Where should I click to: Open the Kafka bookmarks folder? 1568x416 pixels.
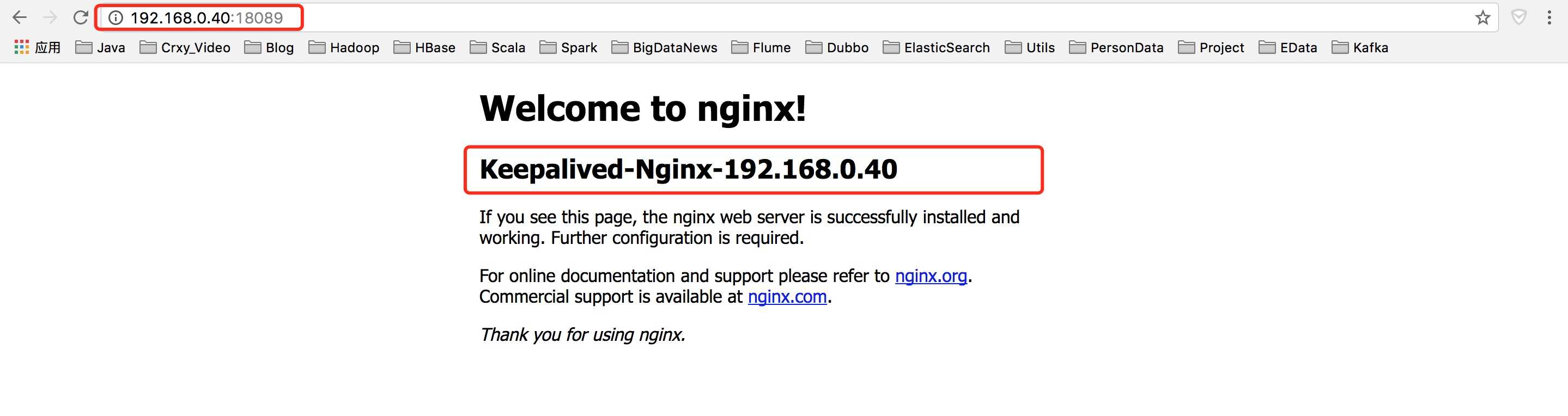1360,47
